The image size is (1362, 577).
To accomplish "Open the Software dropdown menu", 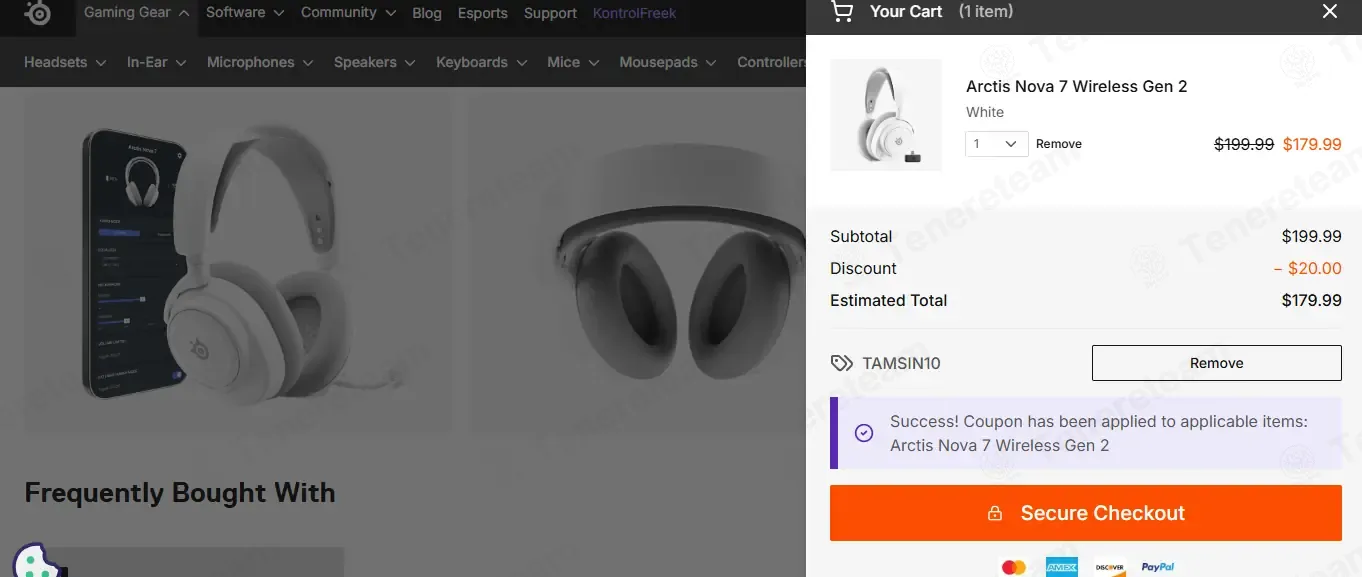I will point(245,13).
